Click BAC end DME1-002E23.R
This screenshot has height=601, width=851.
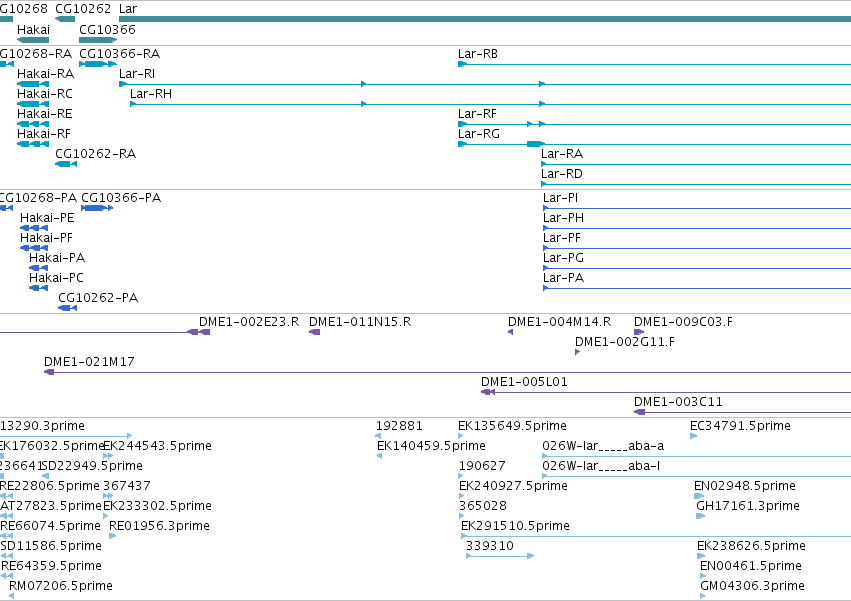249,322
